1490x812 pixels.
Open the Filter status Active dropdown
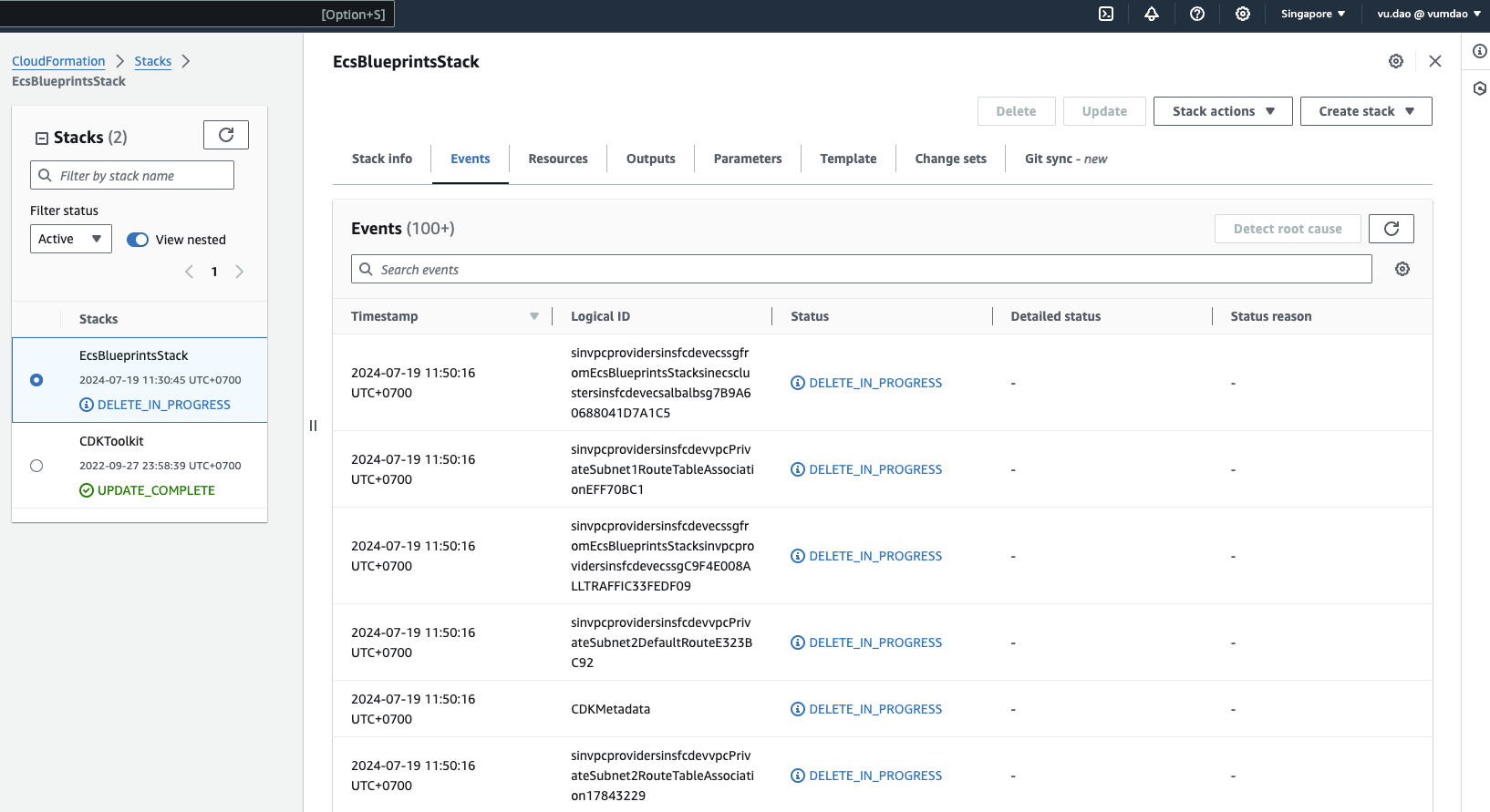pyautogui.click(x=71, y=239)
